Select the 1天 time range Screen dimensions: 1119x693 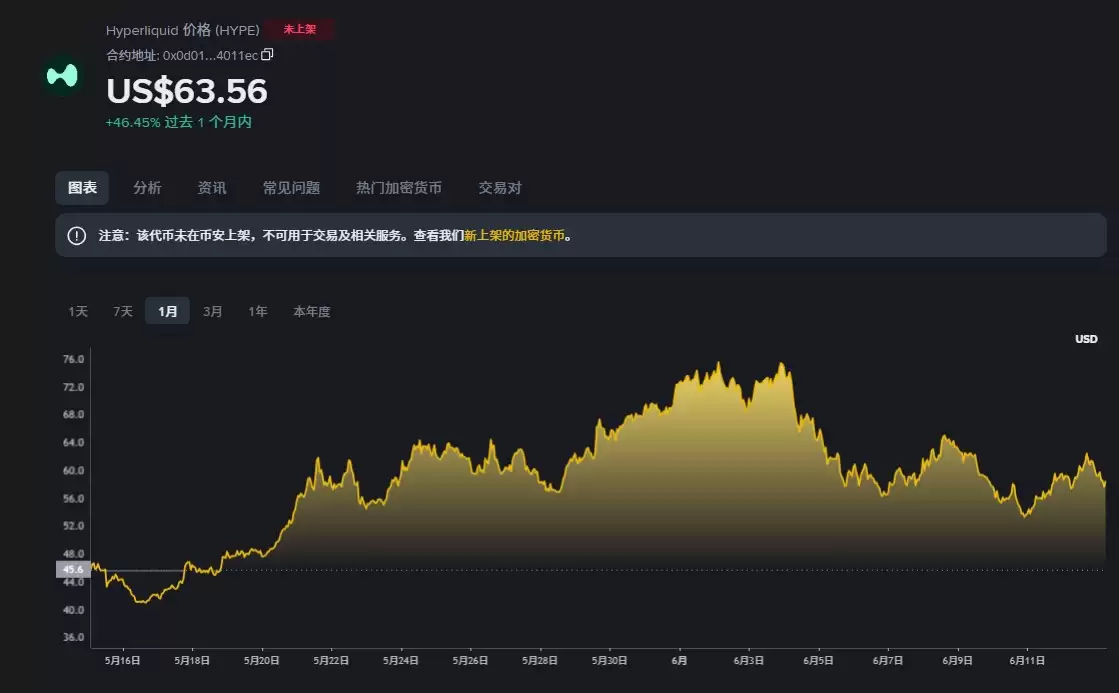pyautogui.click(x=78, y=311)
